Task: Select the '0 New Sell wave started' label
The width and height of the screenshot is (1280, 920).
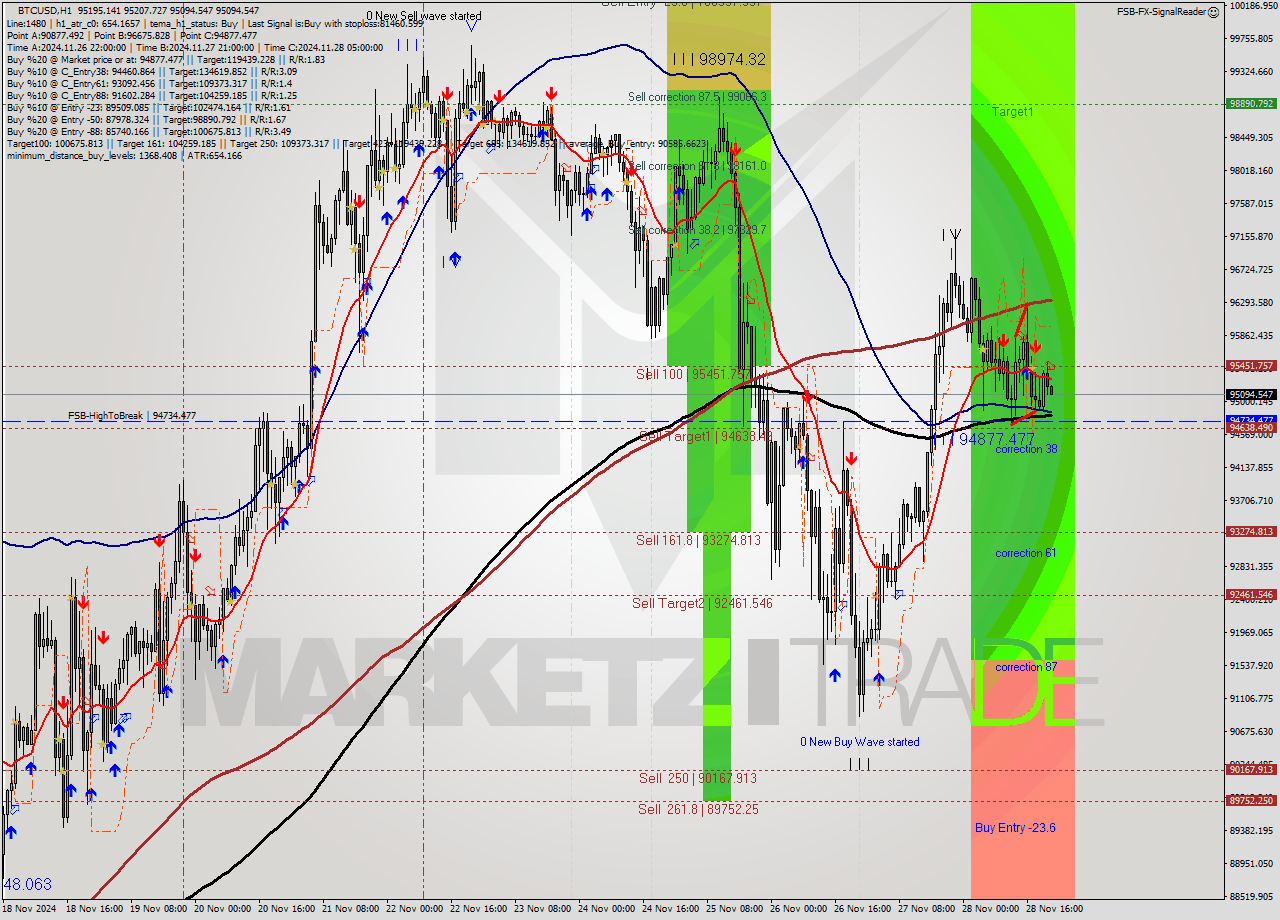Action: [423, 16]
